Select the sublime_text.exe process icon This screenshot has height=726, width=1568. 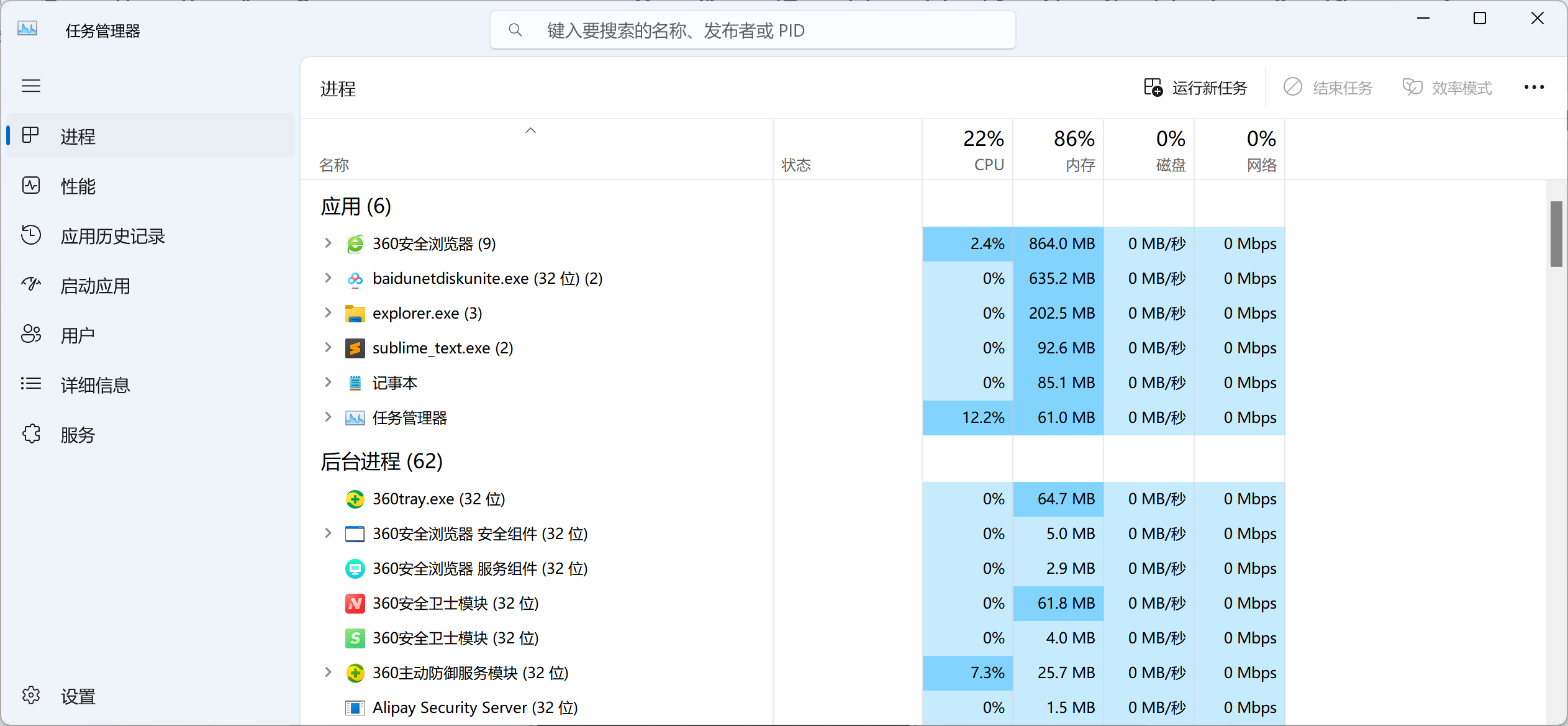pos(355,348)
